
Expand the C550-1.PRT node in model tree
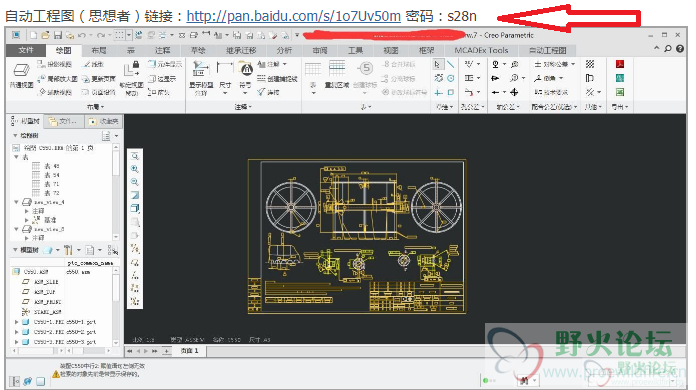coord(16,322)
